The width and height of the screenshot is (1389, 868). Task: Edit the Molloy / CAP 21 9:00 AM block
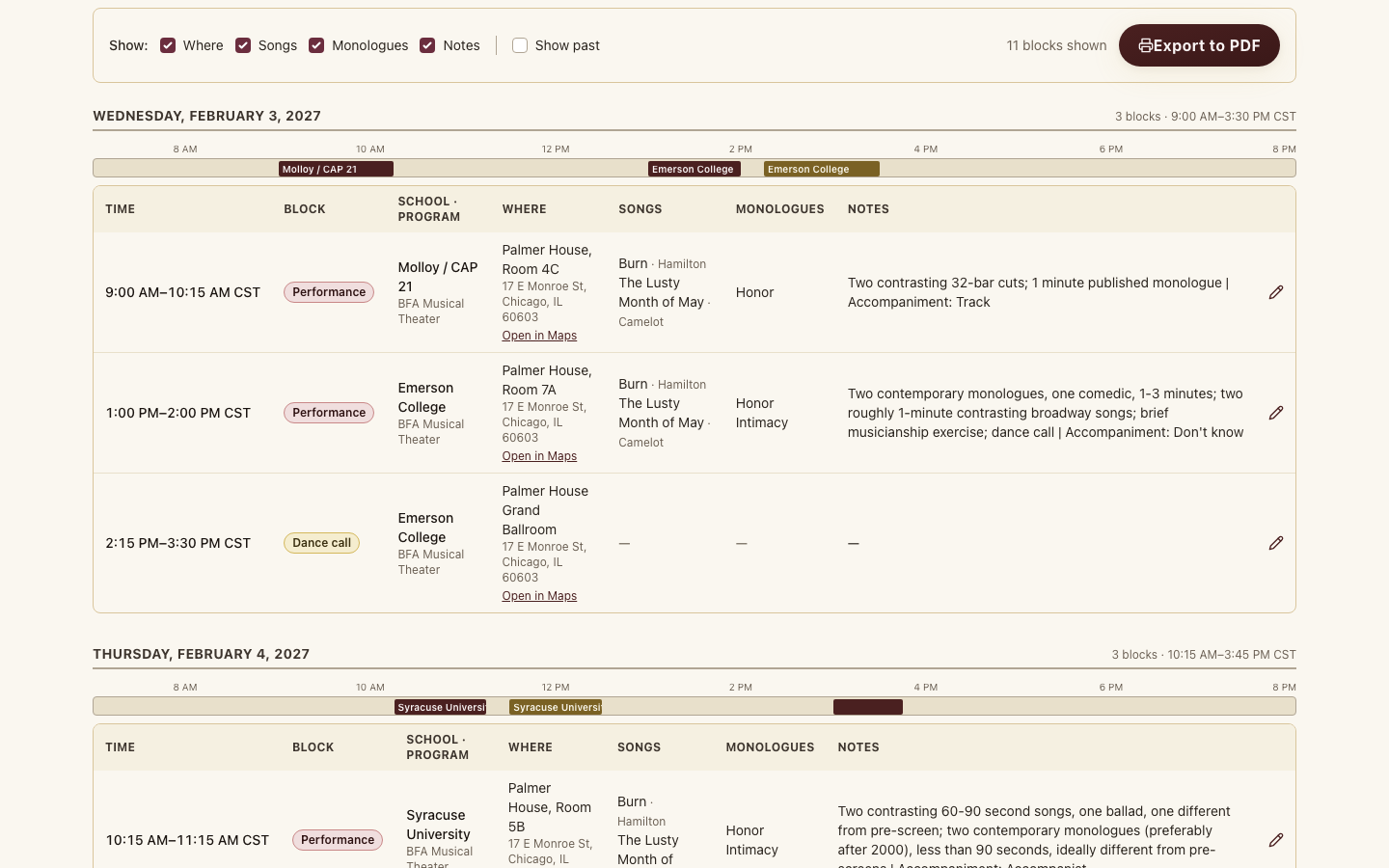[x=1275, y=292]
